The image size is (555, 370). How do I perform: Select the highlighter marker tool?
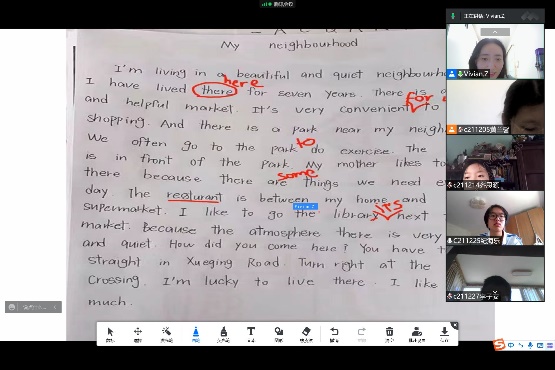pyautogui.click(x=223, y=334)
